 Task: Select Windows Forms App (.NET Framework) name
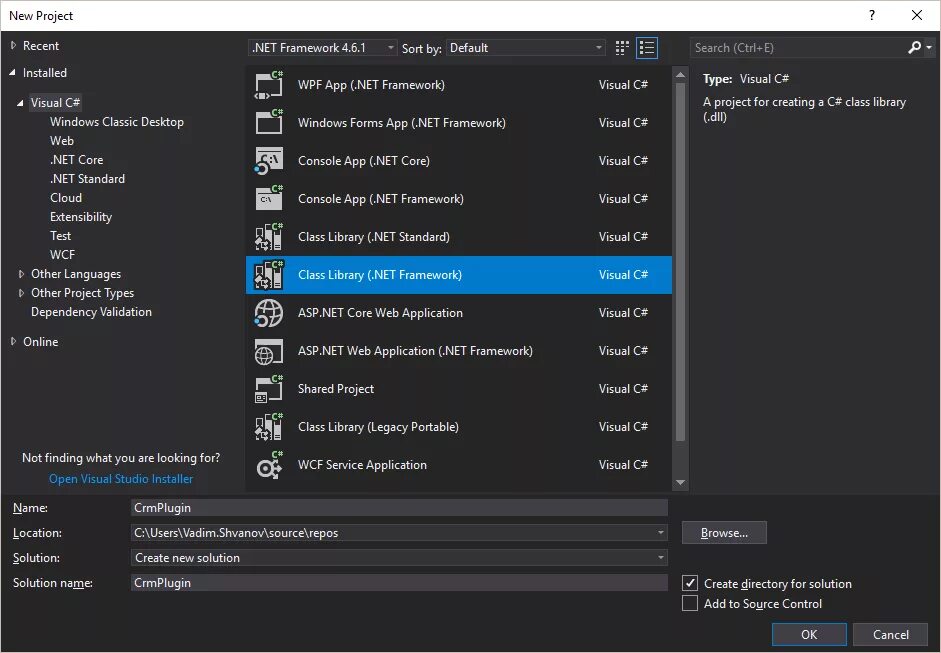(x=401, y=123)
